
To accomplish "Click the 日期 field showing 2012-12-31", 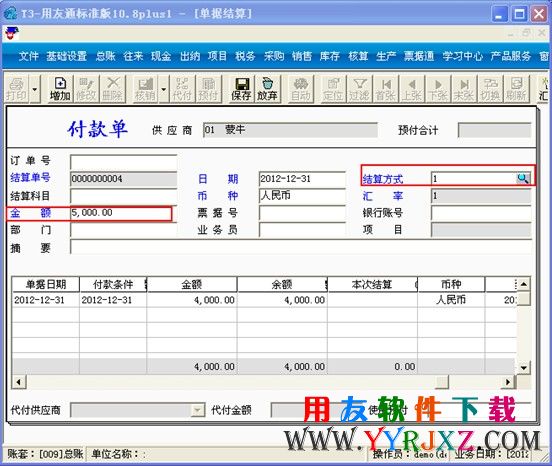I will (302, 179).
